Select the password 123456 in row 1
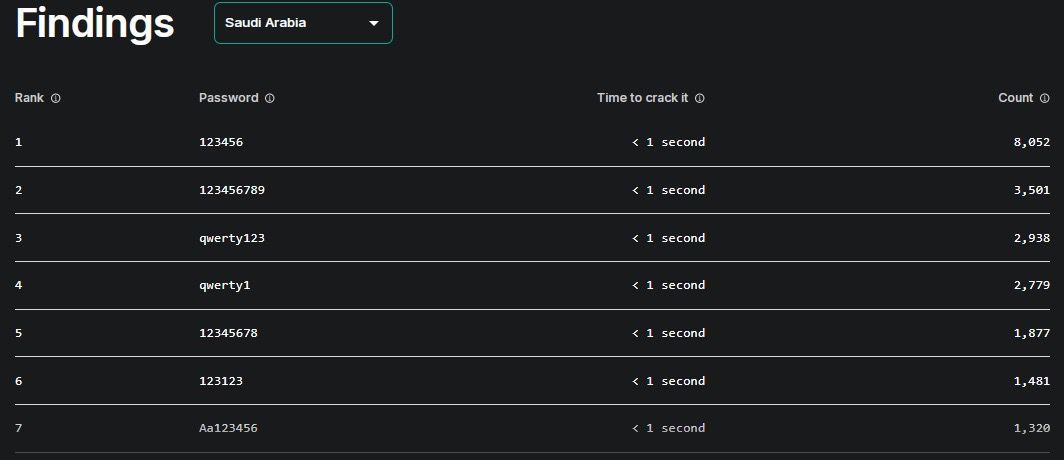Image resolution: width=1064 pixels, height=475 pixels. pyautogui.click(x=221, y=142)
